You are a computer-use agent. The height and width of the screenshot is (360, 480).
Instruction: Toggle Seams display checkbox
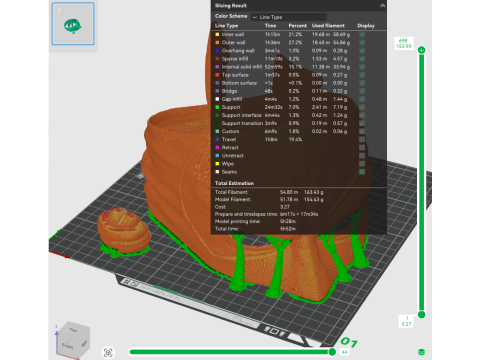coord(362,172)
